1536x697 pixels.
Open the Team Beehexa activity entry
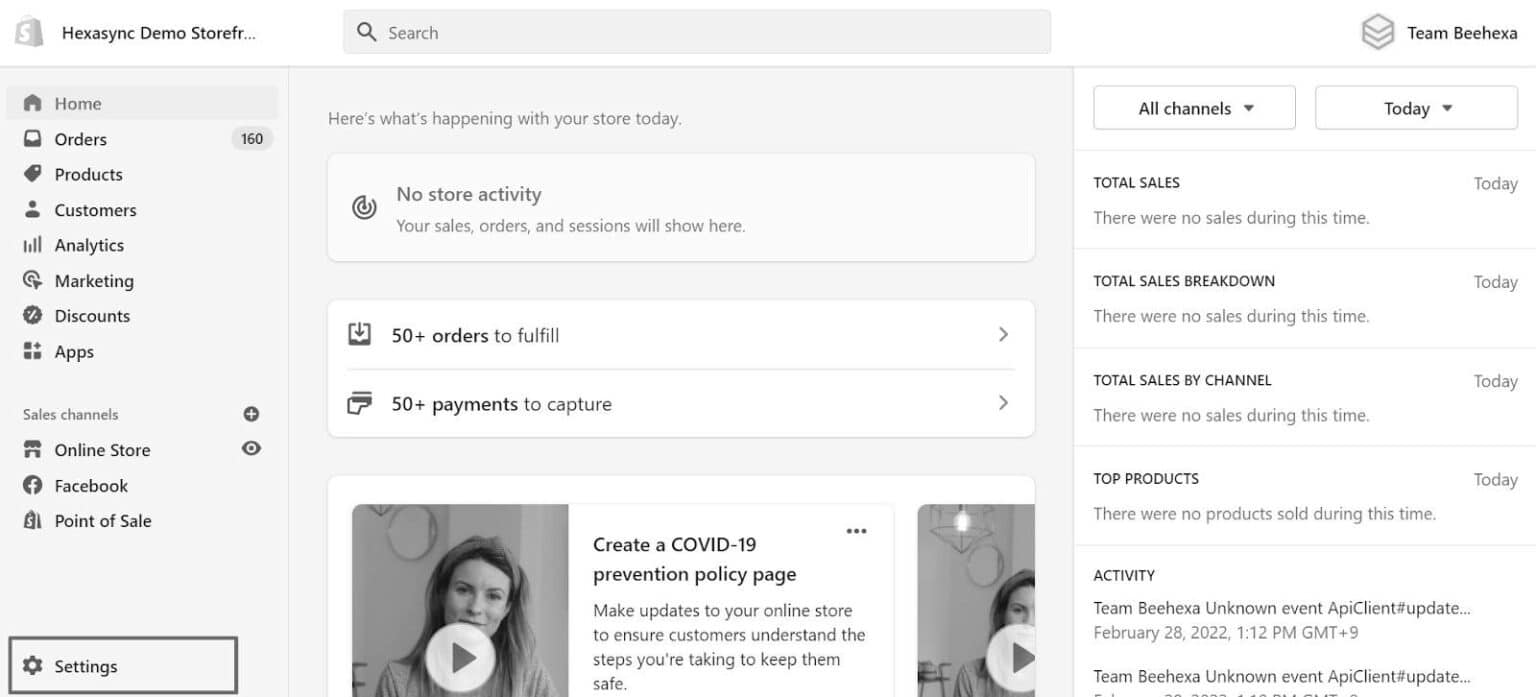[1280, 607]
